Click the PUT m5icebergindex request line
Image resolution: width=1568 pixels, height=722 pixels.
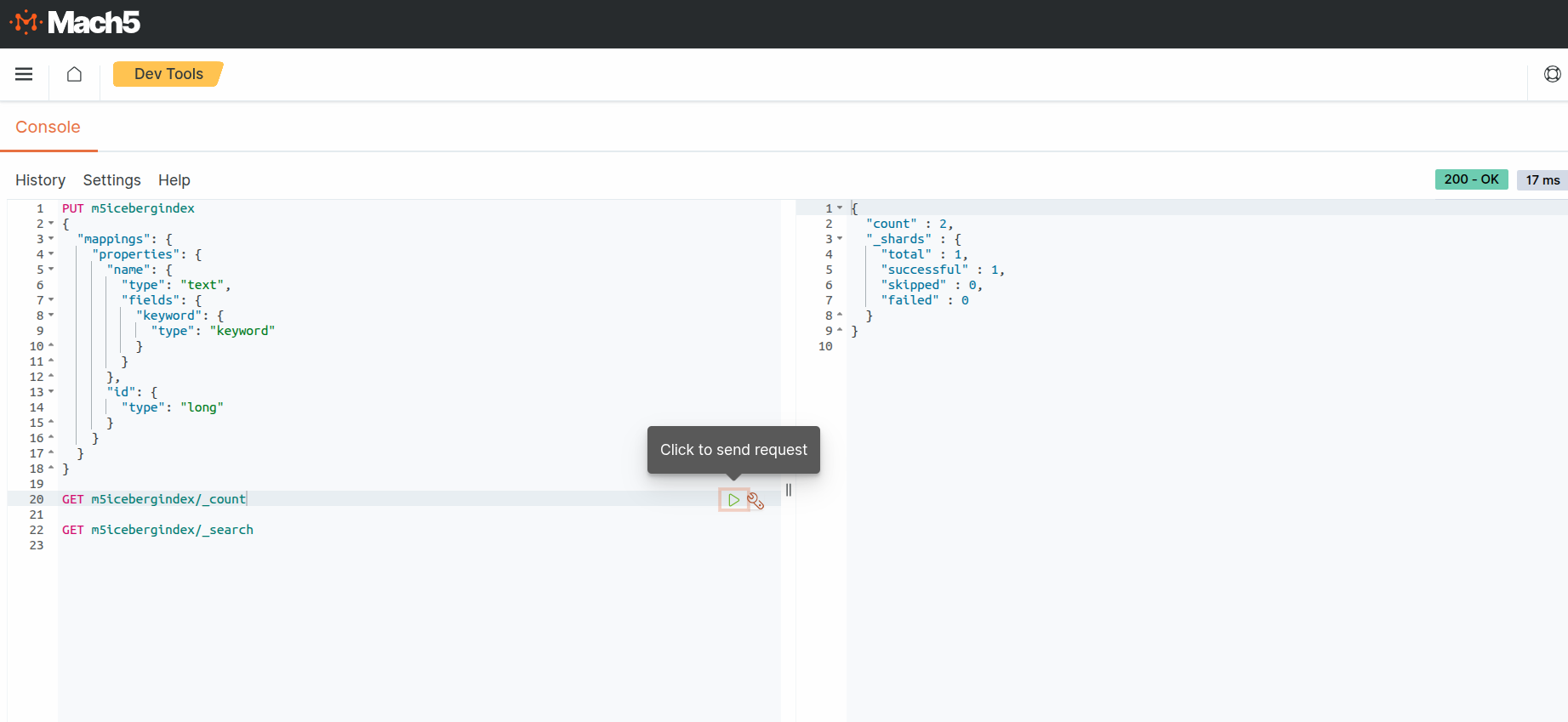(128, 208)
